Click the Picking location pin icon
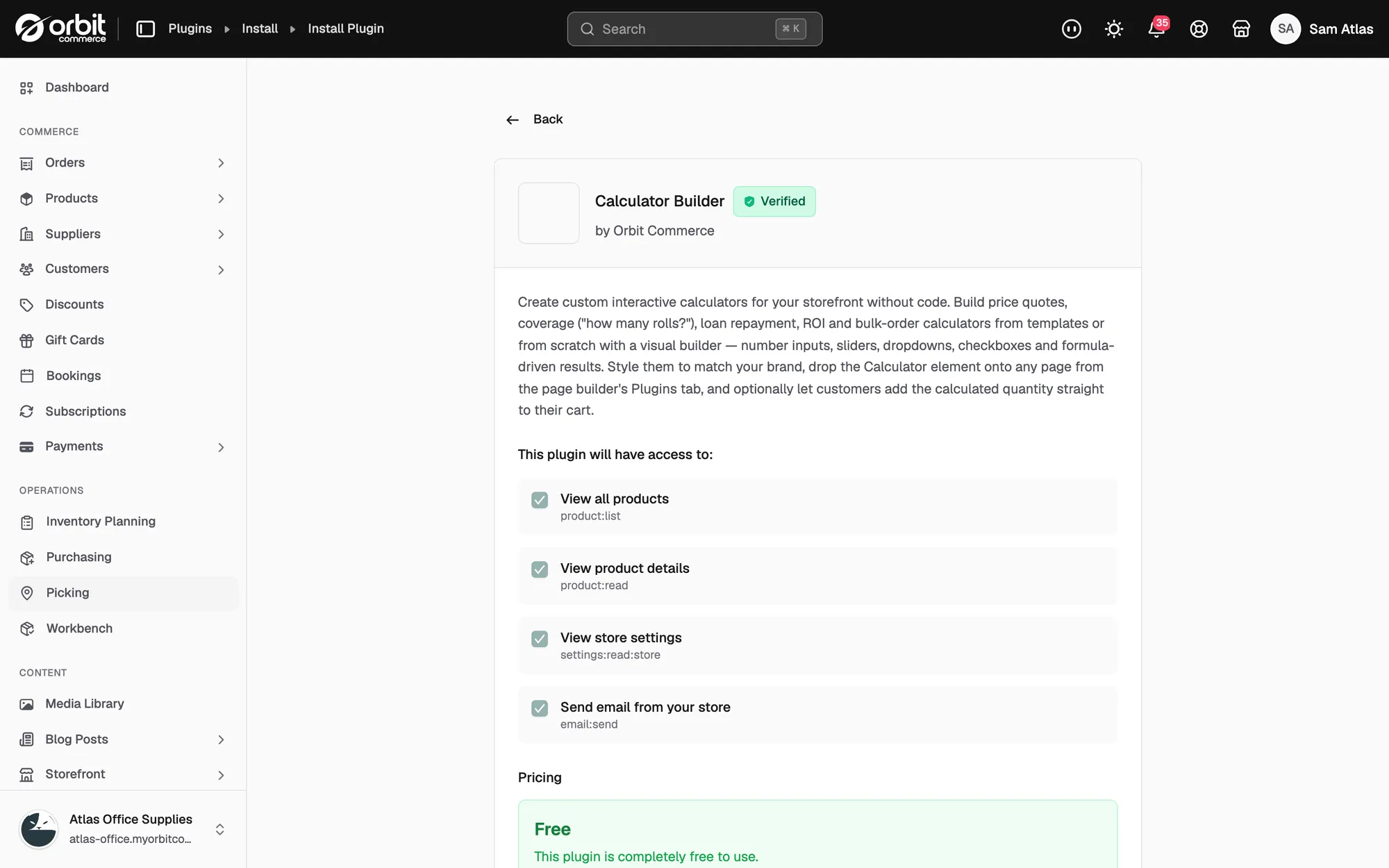The height and width of the screenshot is (868, 1389). coord(27,593)
